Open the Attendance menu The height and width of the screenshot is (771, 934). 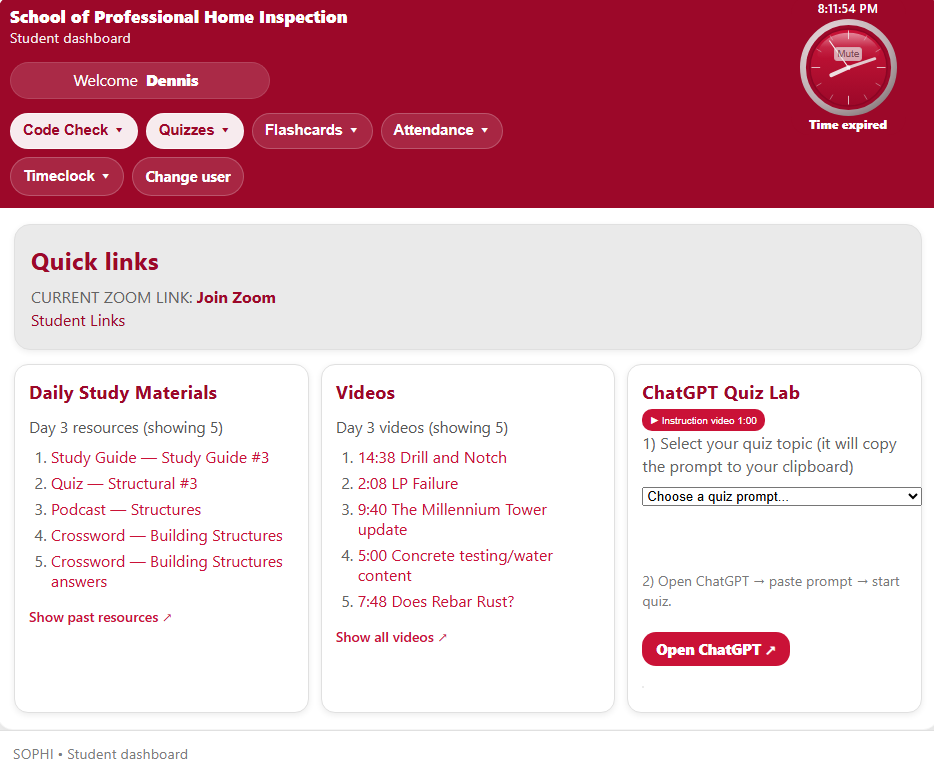click(x=441, y=131)
